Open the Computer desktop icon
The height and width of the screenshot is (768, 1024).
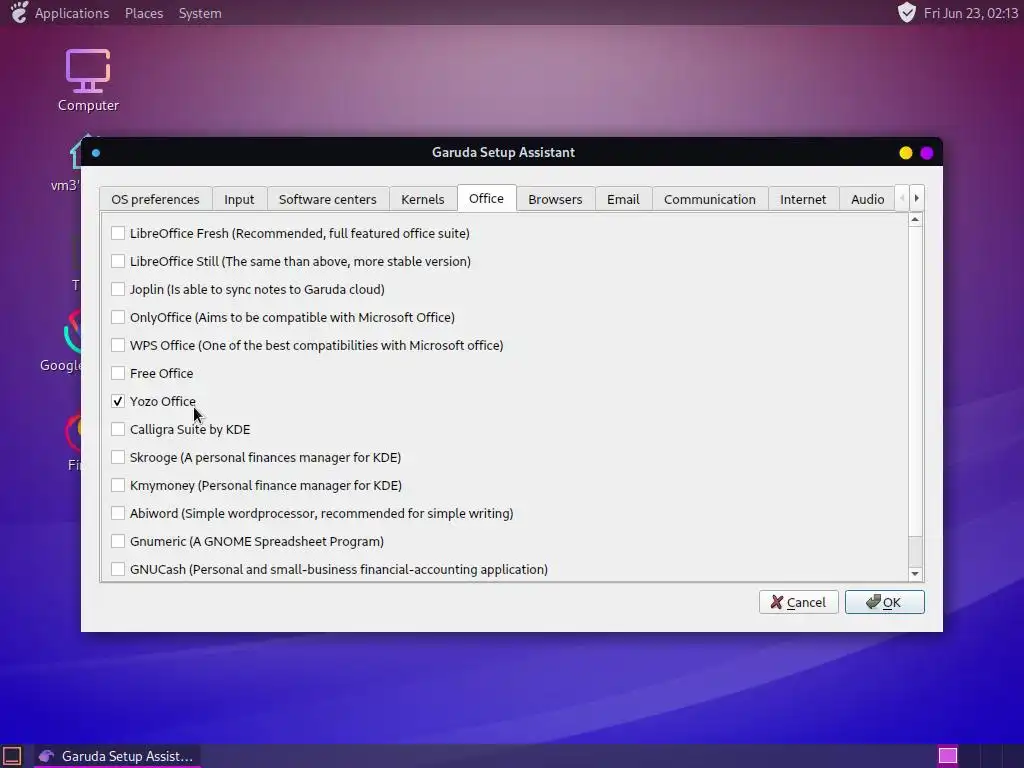click(88, 80)
